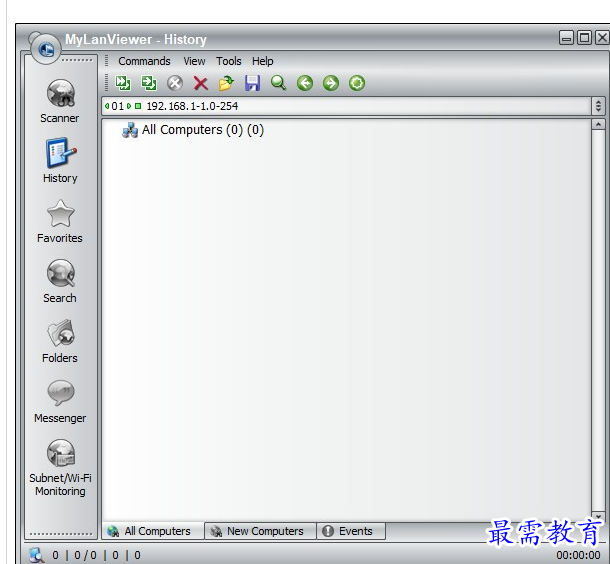
Task: Click the green square stop marker in range bar
Action: (x=138, y=106)
